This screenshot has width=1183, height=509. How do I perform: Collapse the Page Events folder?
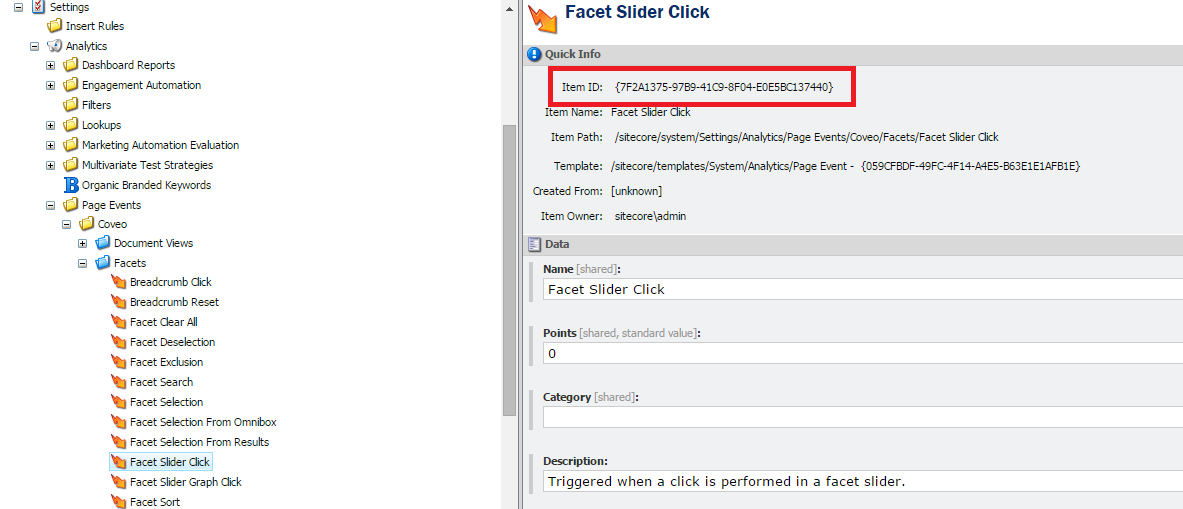[x=51, y=205]
